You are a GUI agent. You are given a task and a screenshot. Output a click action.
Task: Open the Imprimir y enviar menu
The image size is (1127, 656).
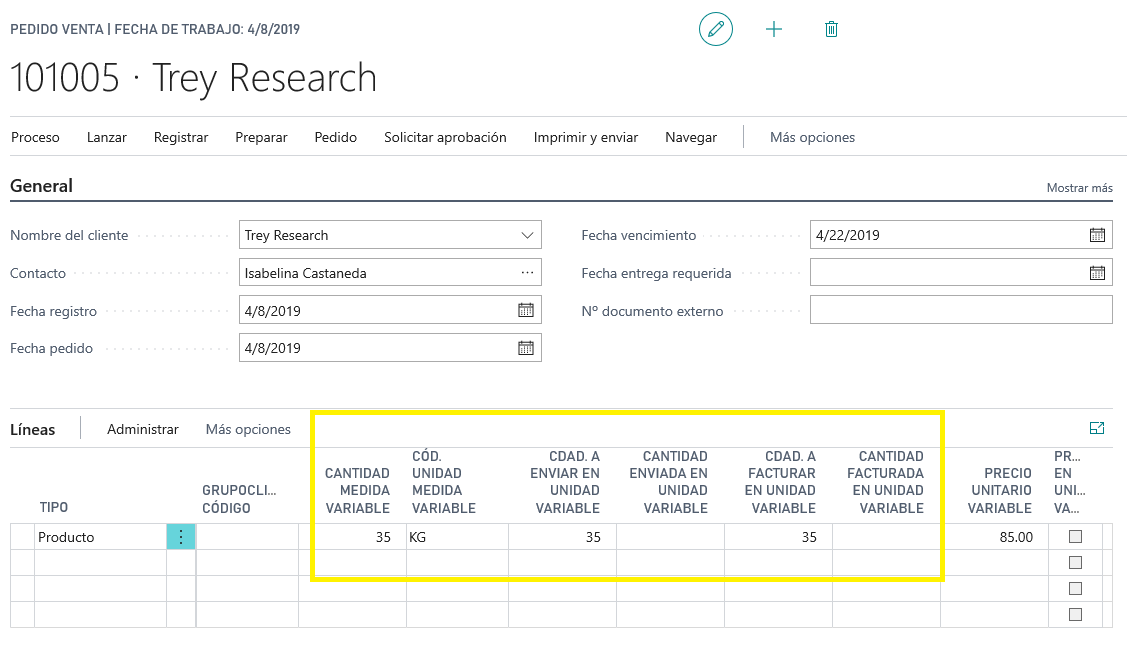coord(586,137)
